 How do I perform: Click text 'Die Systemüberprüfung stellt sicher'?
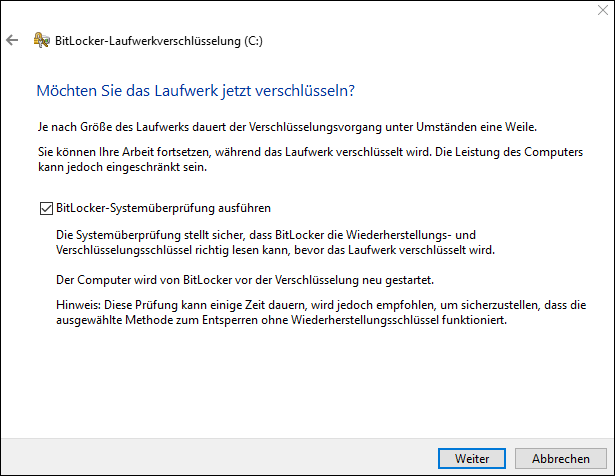151,235
